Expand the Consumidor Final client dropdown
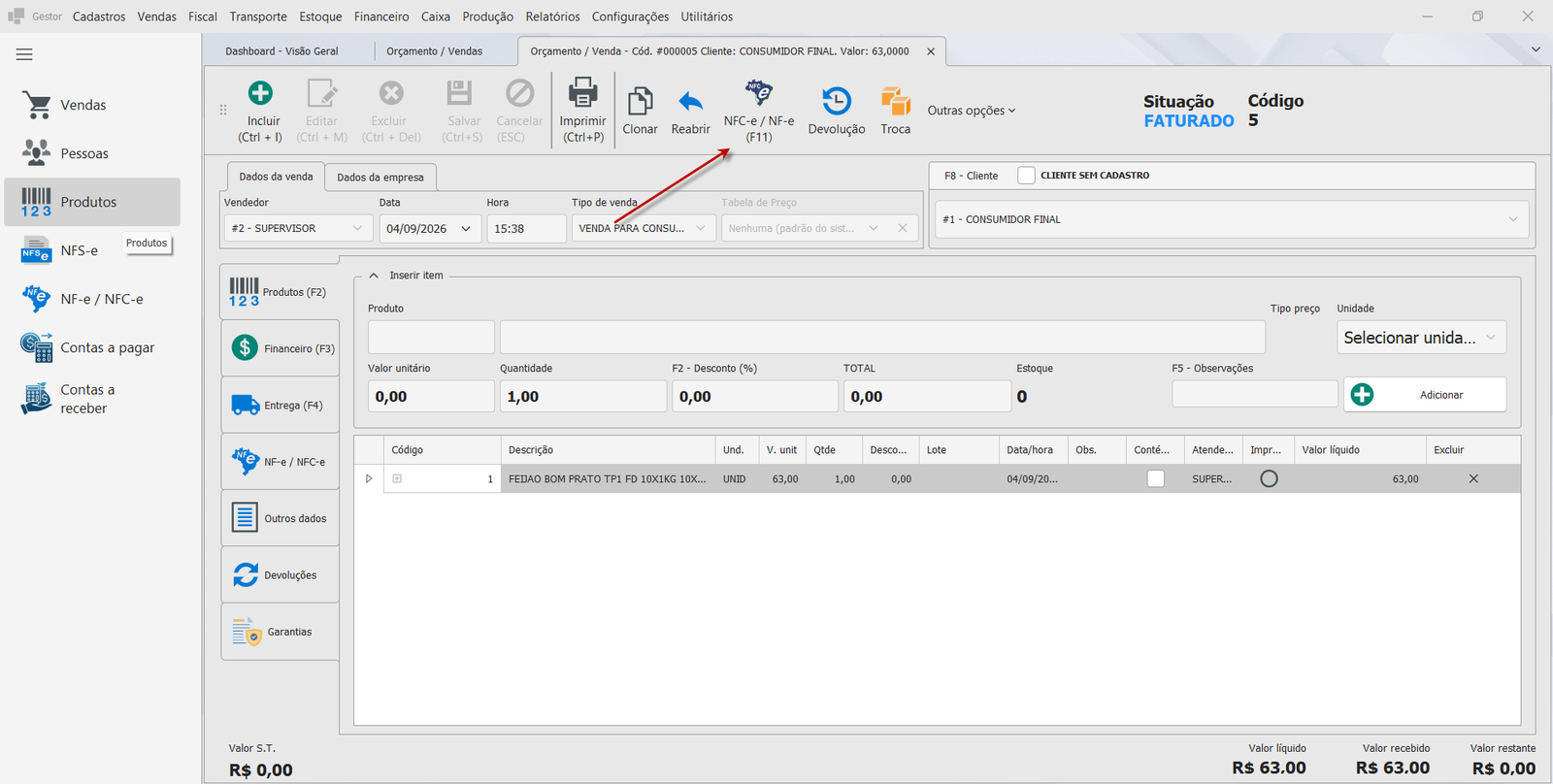 coord(1512,219)
